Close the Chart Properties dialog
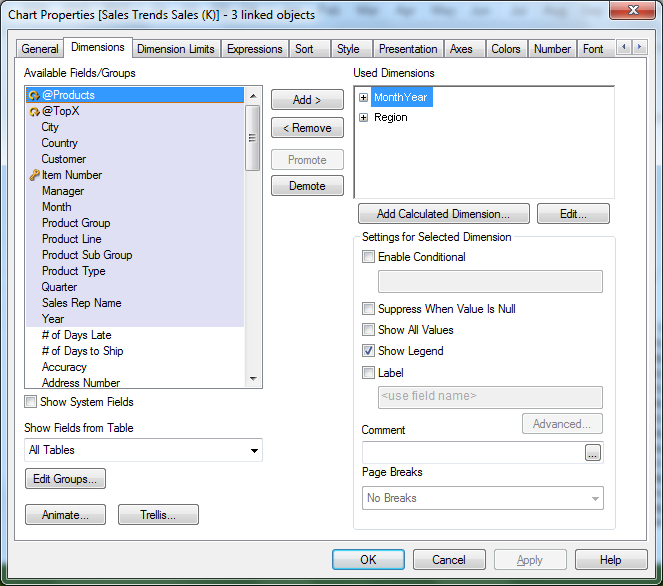Screen dimensions: 663x586 click(x=633, y=10)
